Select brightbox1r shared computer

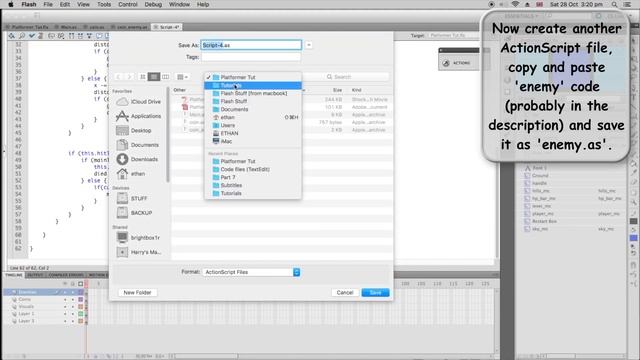tap(139, 238)
